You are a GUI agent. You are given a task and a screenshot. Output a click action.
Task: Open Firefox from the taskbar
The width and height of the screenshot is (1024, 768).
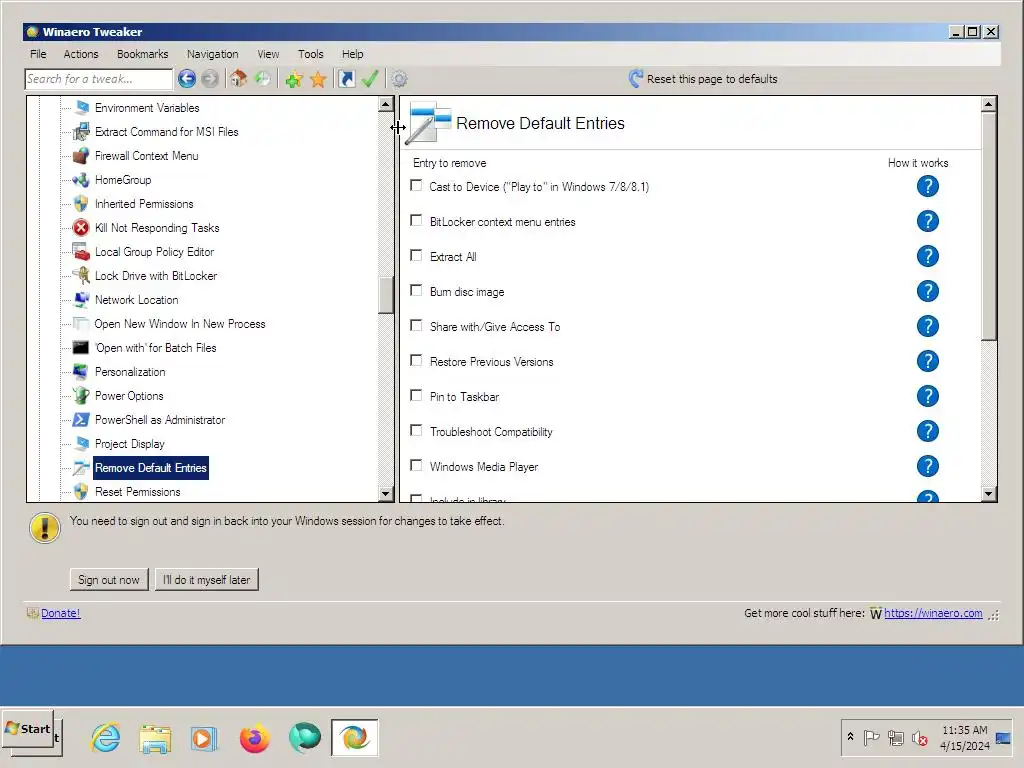(x=255, y=738)
